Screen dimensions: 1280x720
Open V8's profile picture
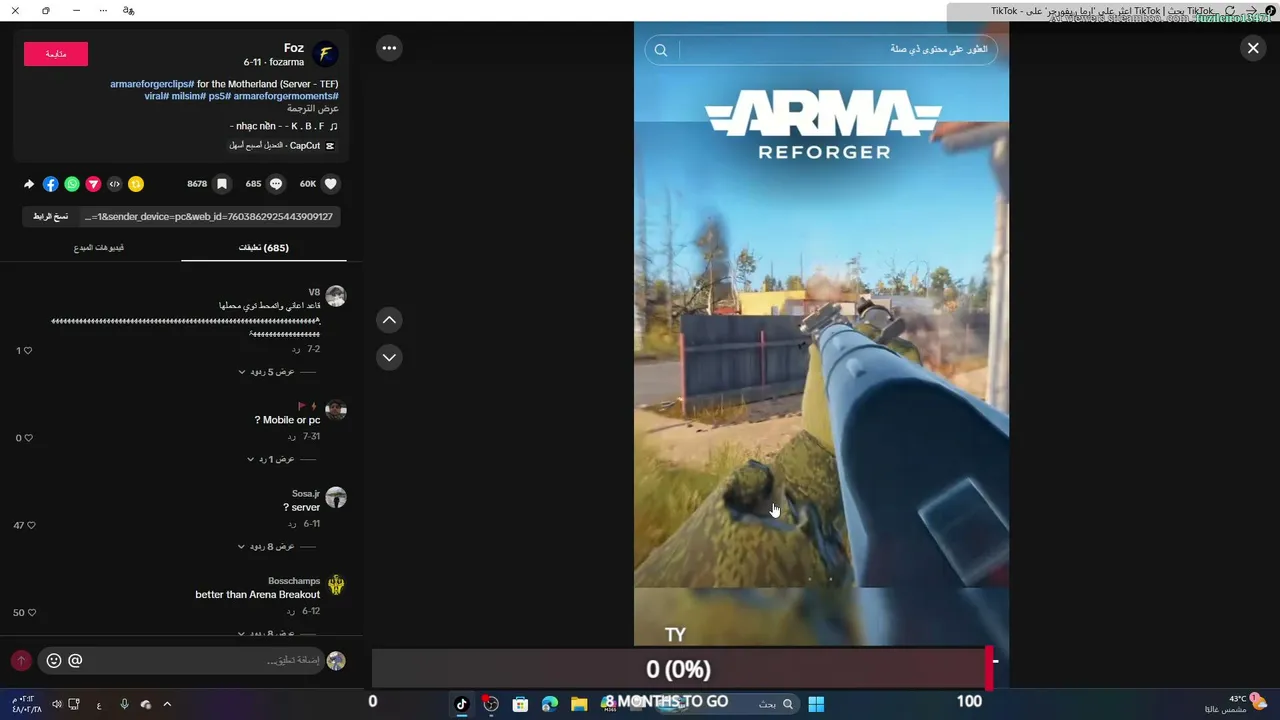(x=336, y=296)
